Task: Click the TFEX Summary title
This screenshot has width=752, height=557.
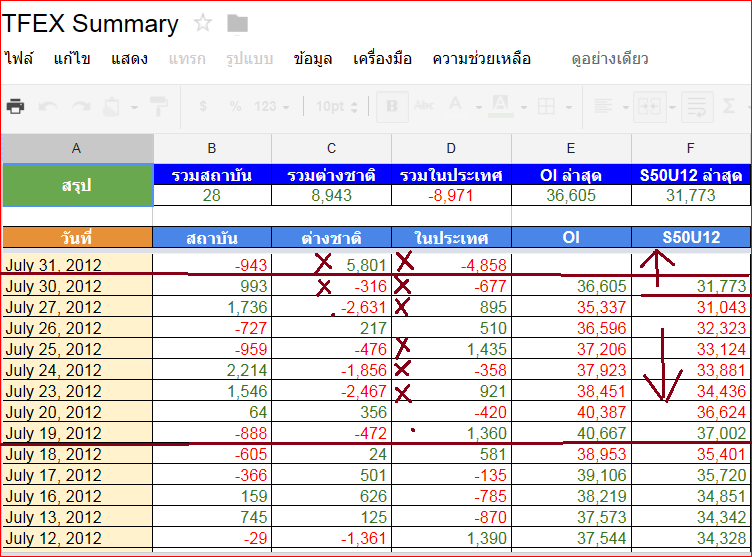Action: point(90,24)
